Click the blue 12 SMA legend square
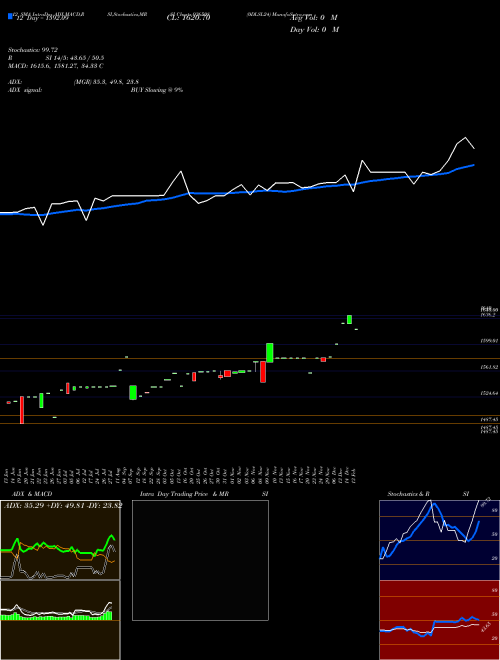Viewport: 500px width, 660px height. tap(10, 16)
